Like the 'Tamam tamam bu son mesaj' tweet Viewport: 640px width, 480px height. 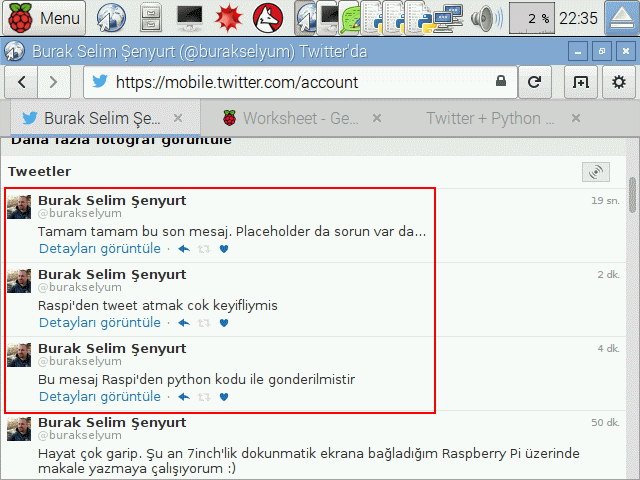pos(224,249)
